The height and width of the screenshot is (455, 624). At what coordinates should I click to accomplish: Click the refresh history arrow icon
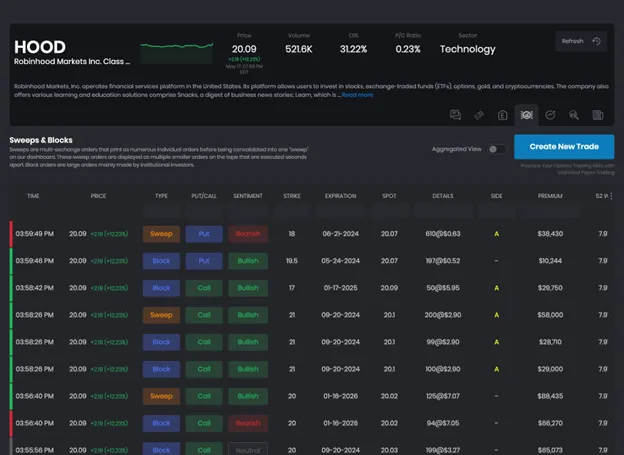click(x=596, y=41)
